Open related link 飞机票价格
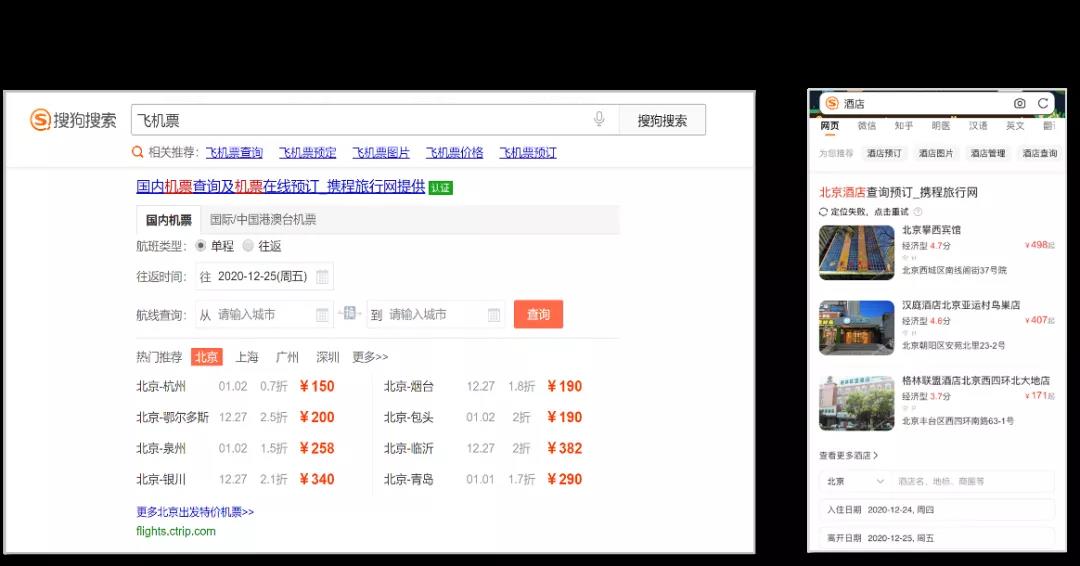Viewport: 1080px width, 566px height. coord(455,152)
